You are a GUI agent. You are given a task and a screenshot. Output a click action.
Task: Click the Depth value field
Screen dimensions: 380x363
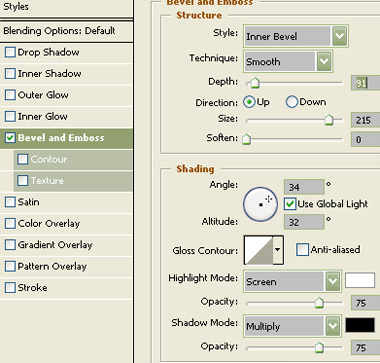point(366,83)
